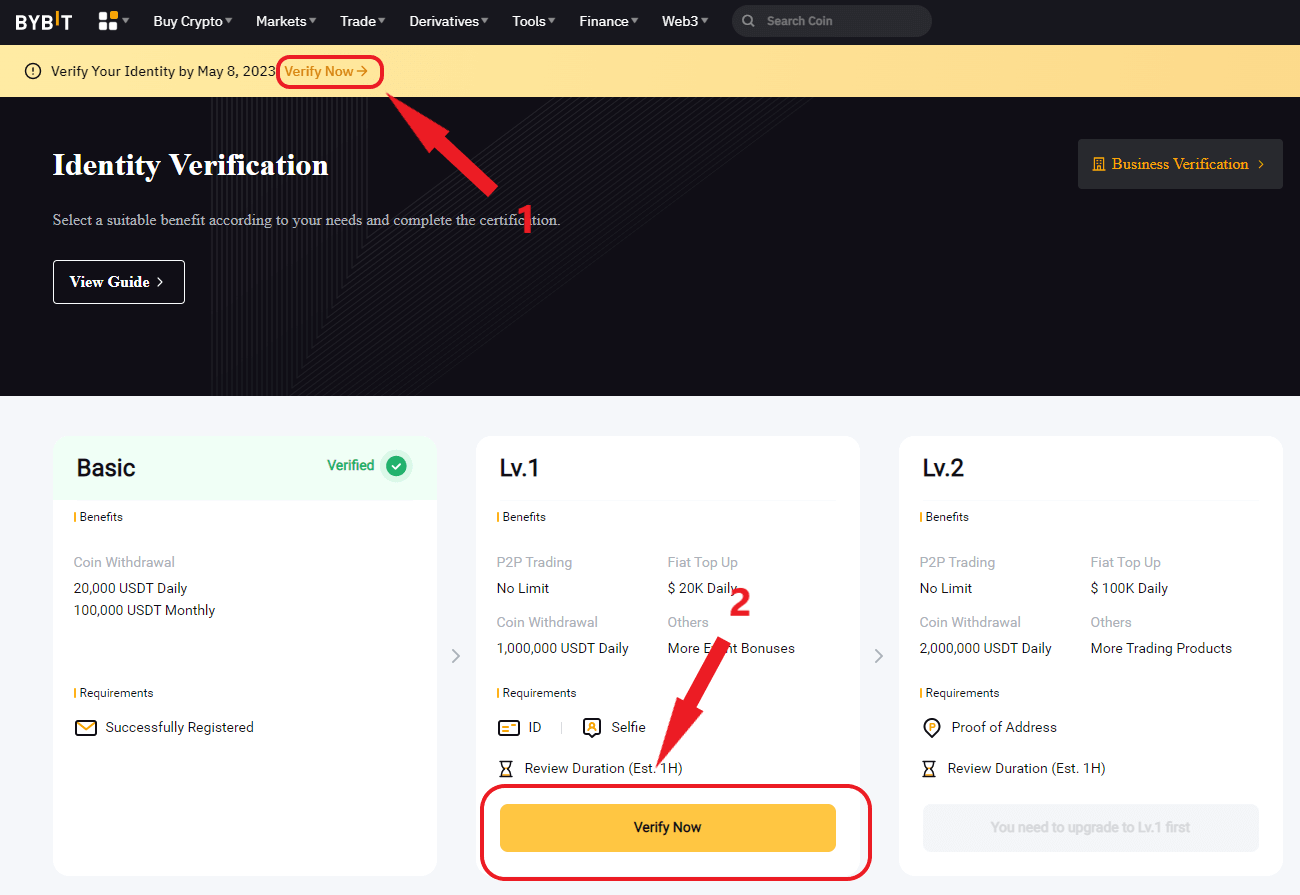Open the Buy Crypto dropdown menu
Image resolution: width=1300 pixels, height=895 pixels.
click(x=193, y=21)
